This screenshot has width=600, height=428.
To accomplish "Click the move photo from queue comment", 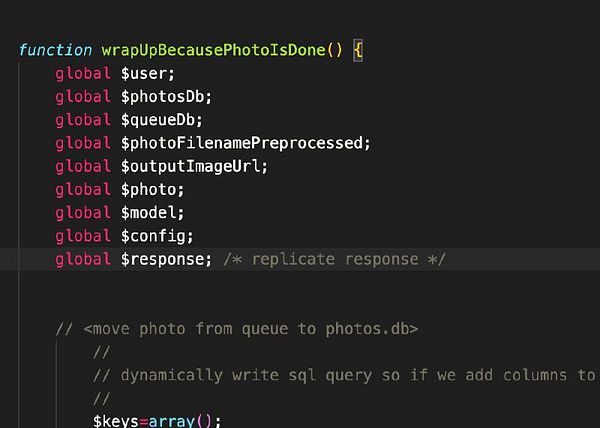I will (236, 328).
